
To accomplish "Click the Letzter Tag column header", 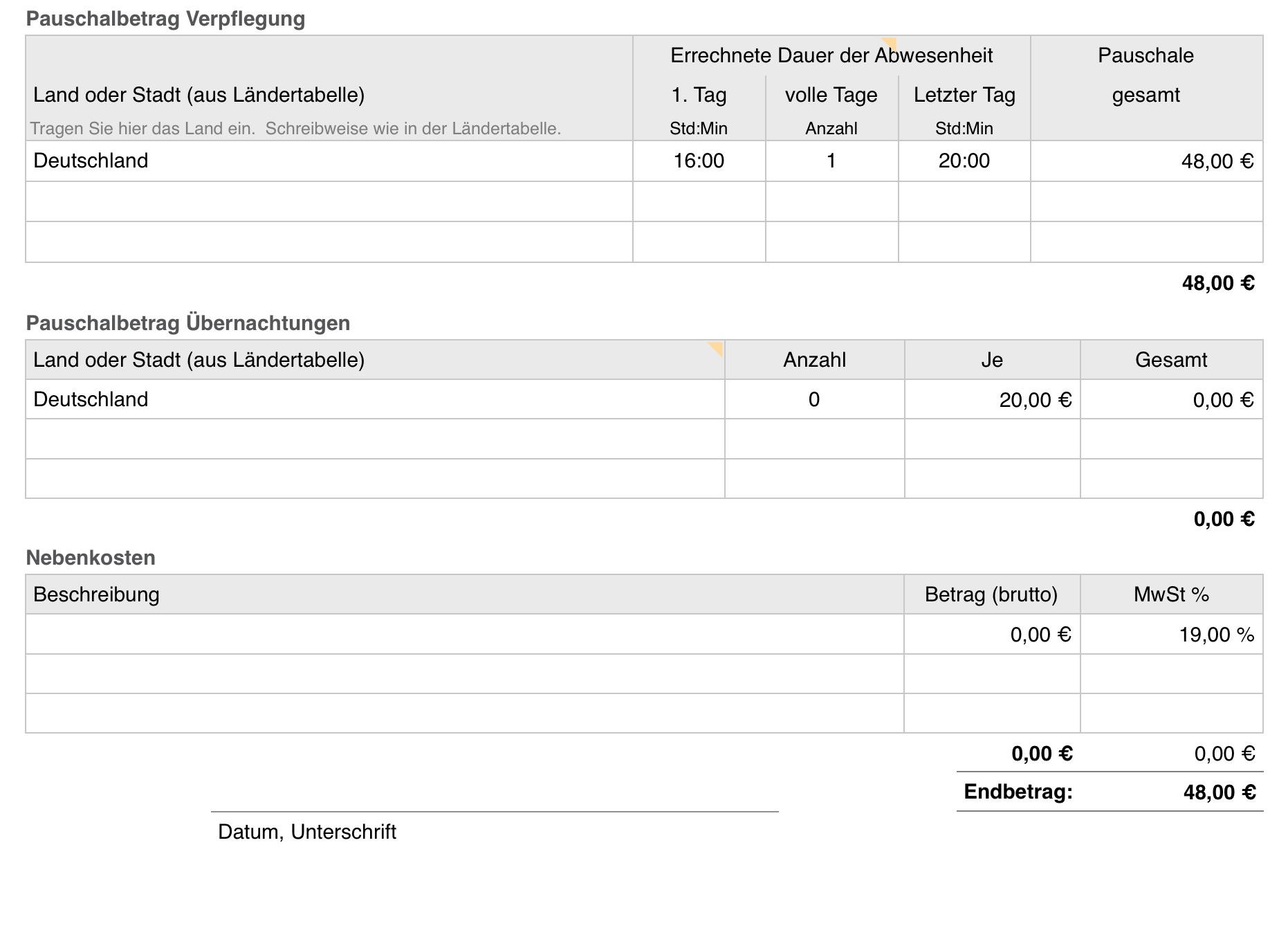I will click(x=964, y=95).
